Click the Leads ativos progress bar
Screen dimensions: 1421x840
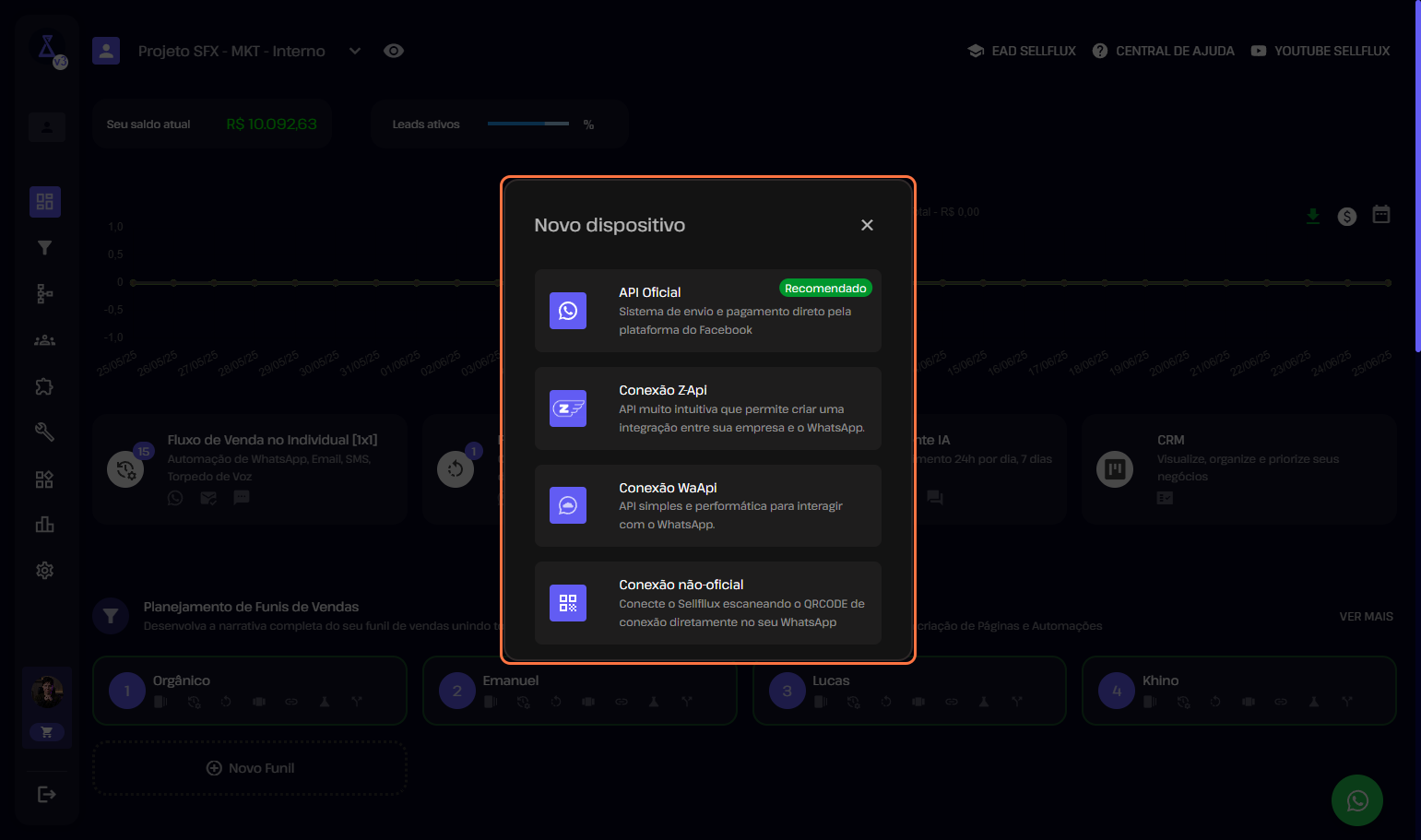coord(528,124)
